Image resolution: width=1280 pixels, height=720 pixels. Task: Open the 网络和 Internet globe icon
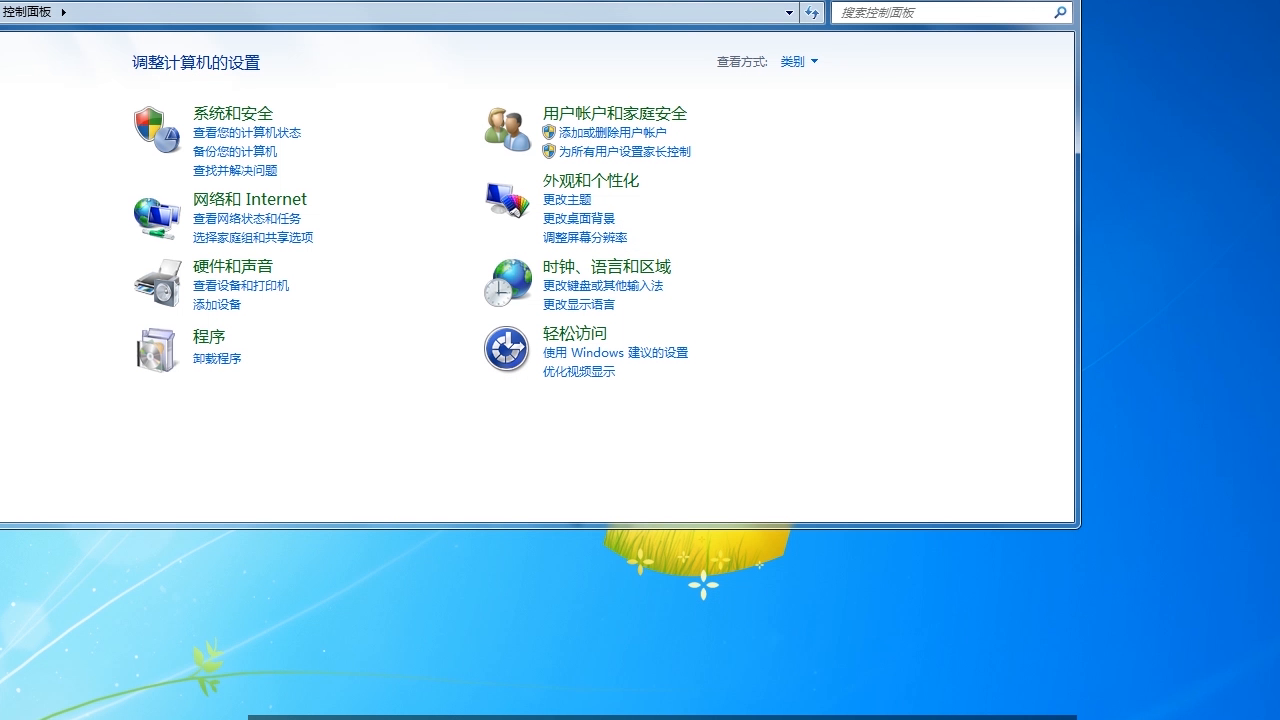[157, 217]
